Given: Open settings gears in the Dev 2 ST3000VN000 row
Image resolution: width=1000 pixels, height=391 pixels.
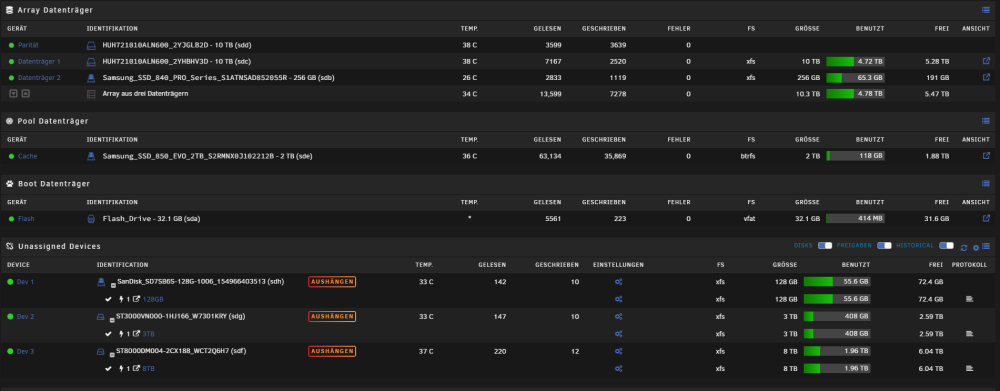Looking at the screenshot, I should [x=618, y=316].
